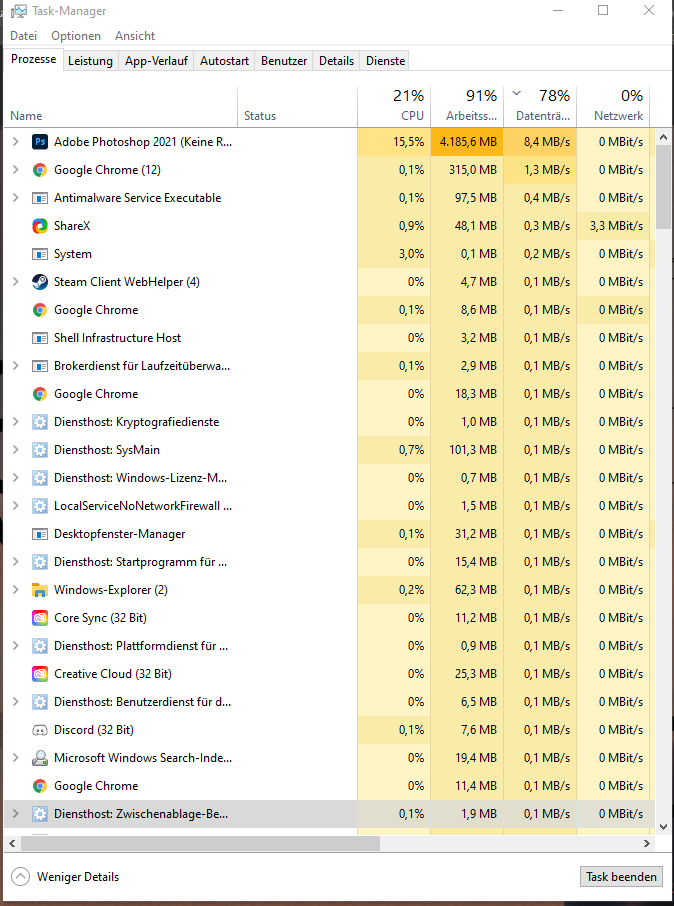
Task: Select the Discord (32 Bit) icon
Action: 39,730
